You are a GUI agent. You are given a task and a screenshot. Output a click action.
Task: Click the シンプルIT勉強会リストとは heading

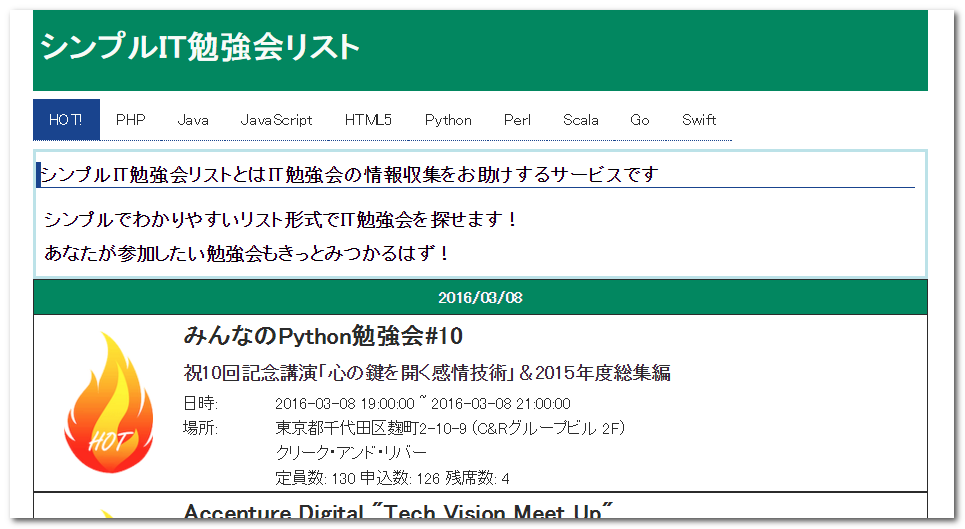348,175
